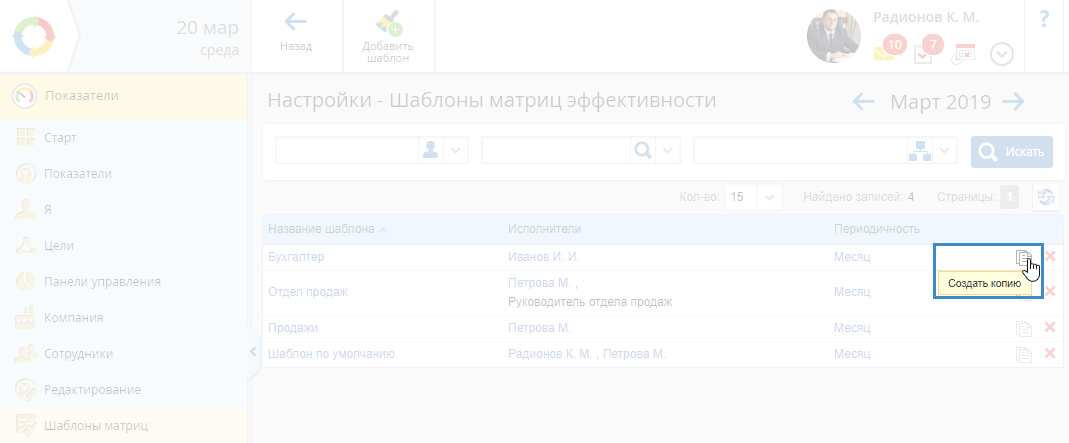Image resolution: width=1069 pixels, height=443 pixels.
Task: Expand the user profile menu chevron
Action: 1002,54
